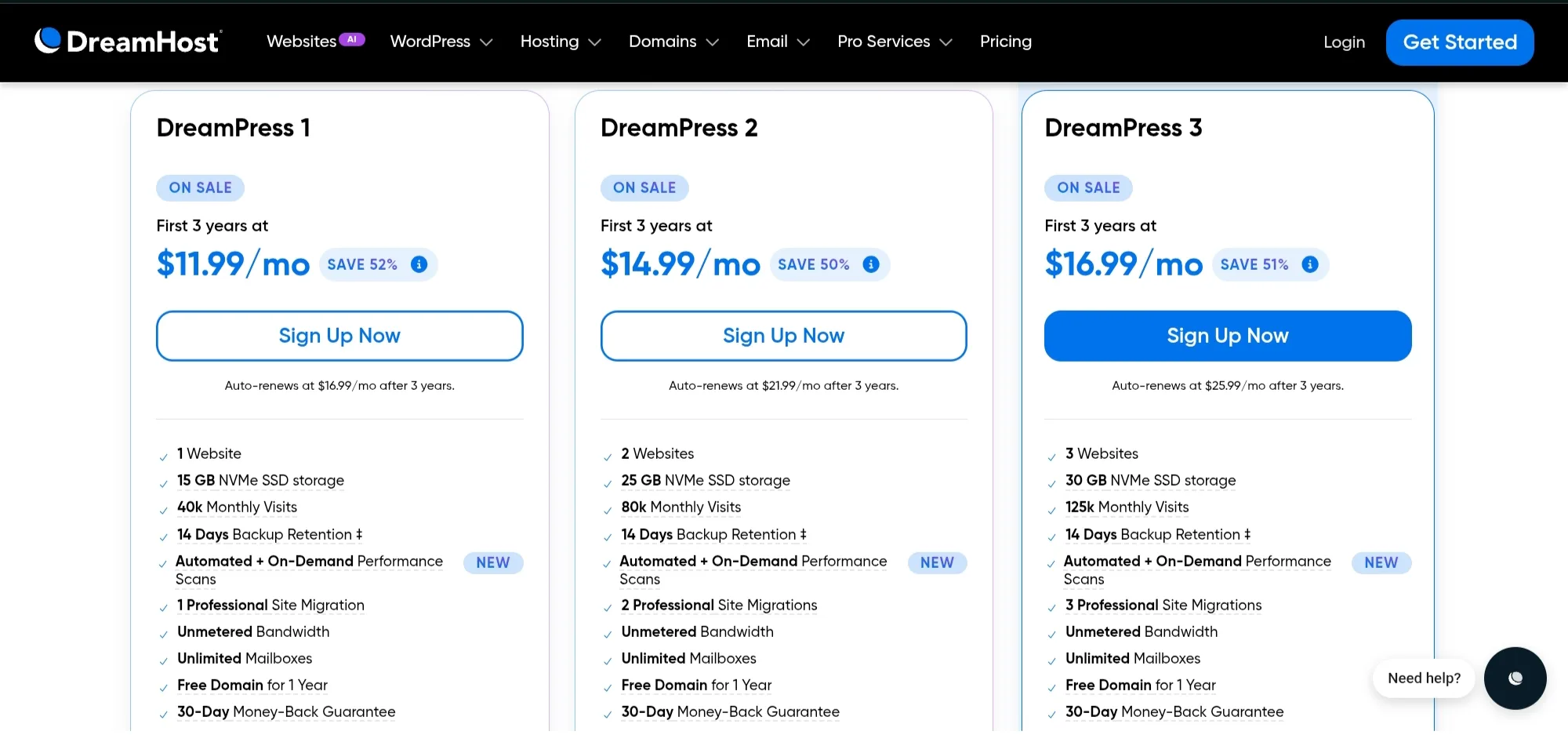Click ON SALE badge in DreamPress 2
1568x735 pixels.
point(644,187)
